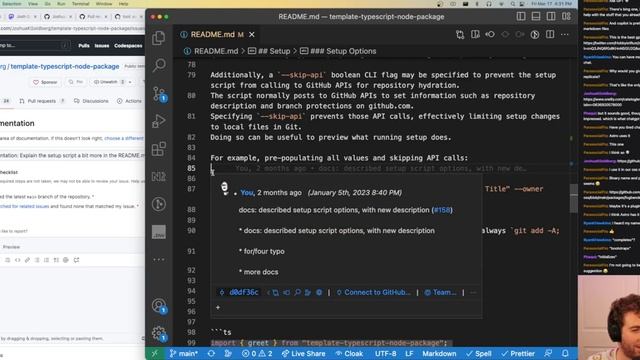
Task: Open commit d0df36c in the blame hover
Action: [x=239, y=292]
